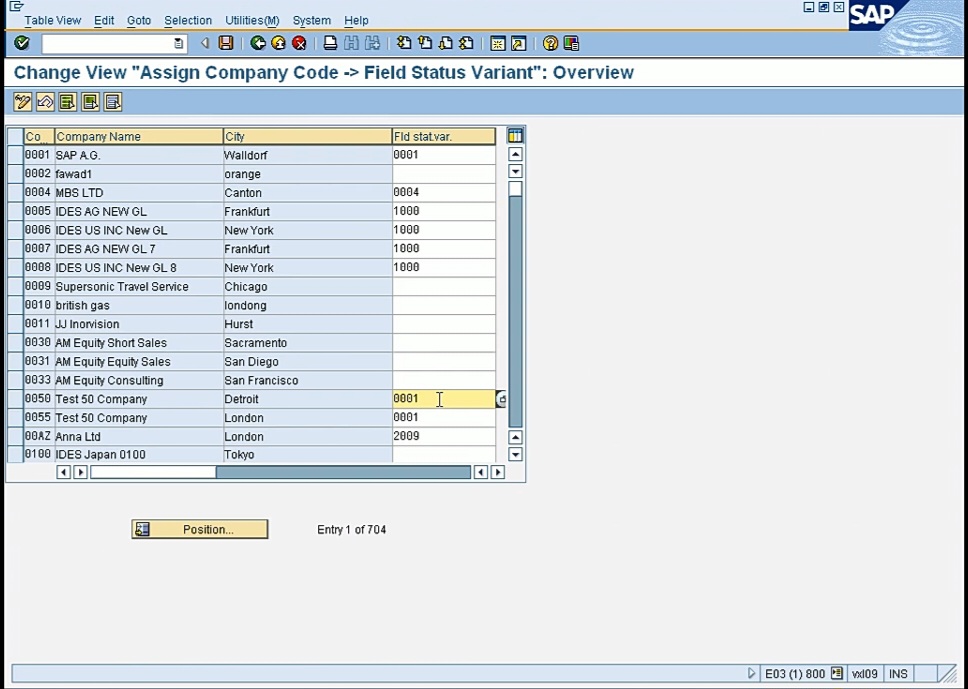Click the Fld stat.var. field for fawad1

443,174
